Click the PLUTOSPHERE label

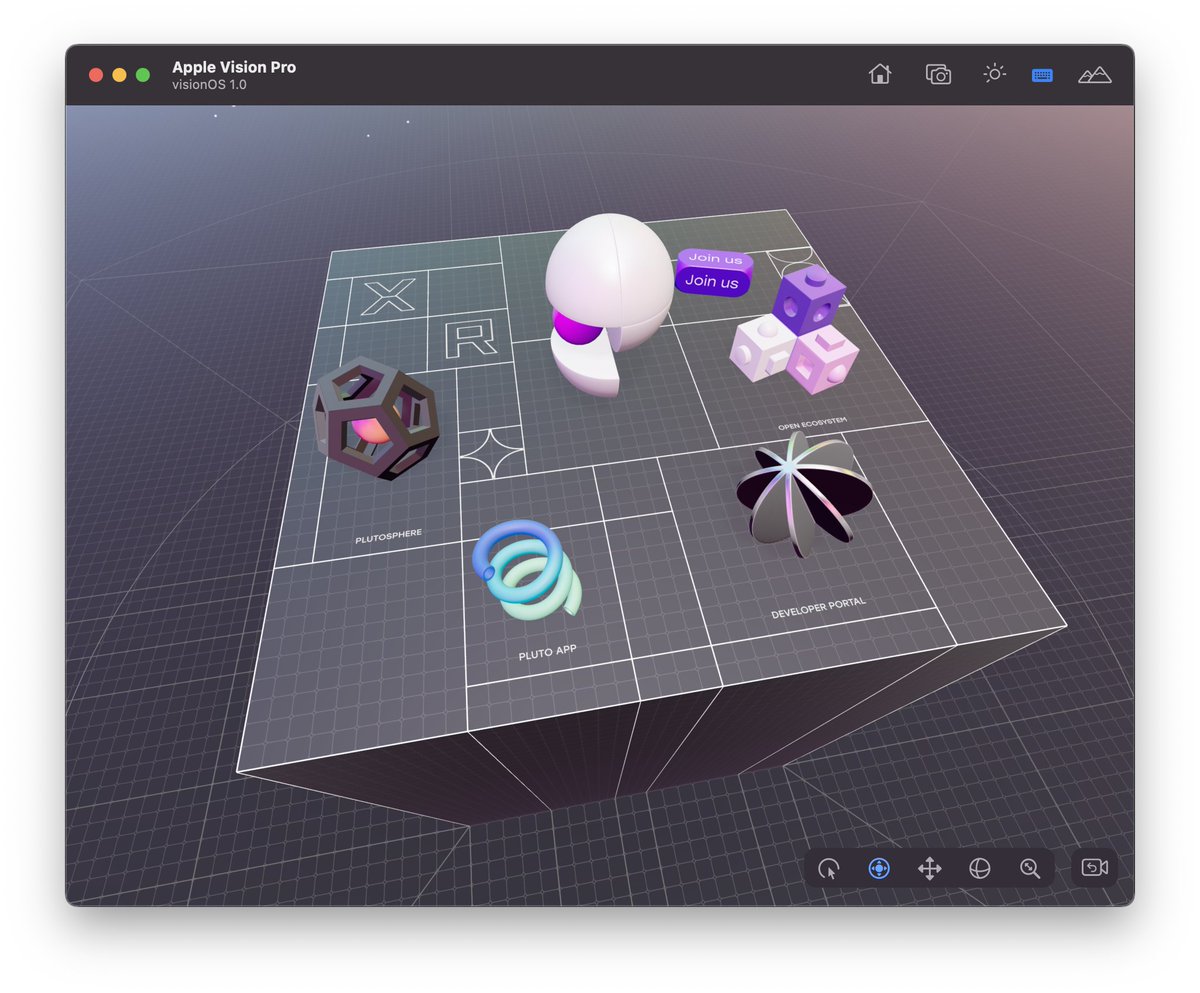coord(388,537)
